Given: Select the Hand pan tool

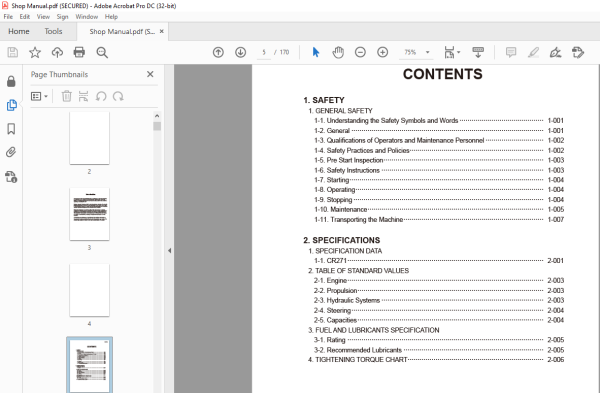Looking at the screenshot, I should (x=338, y=52).
